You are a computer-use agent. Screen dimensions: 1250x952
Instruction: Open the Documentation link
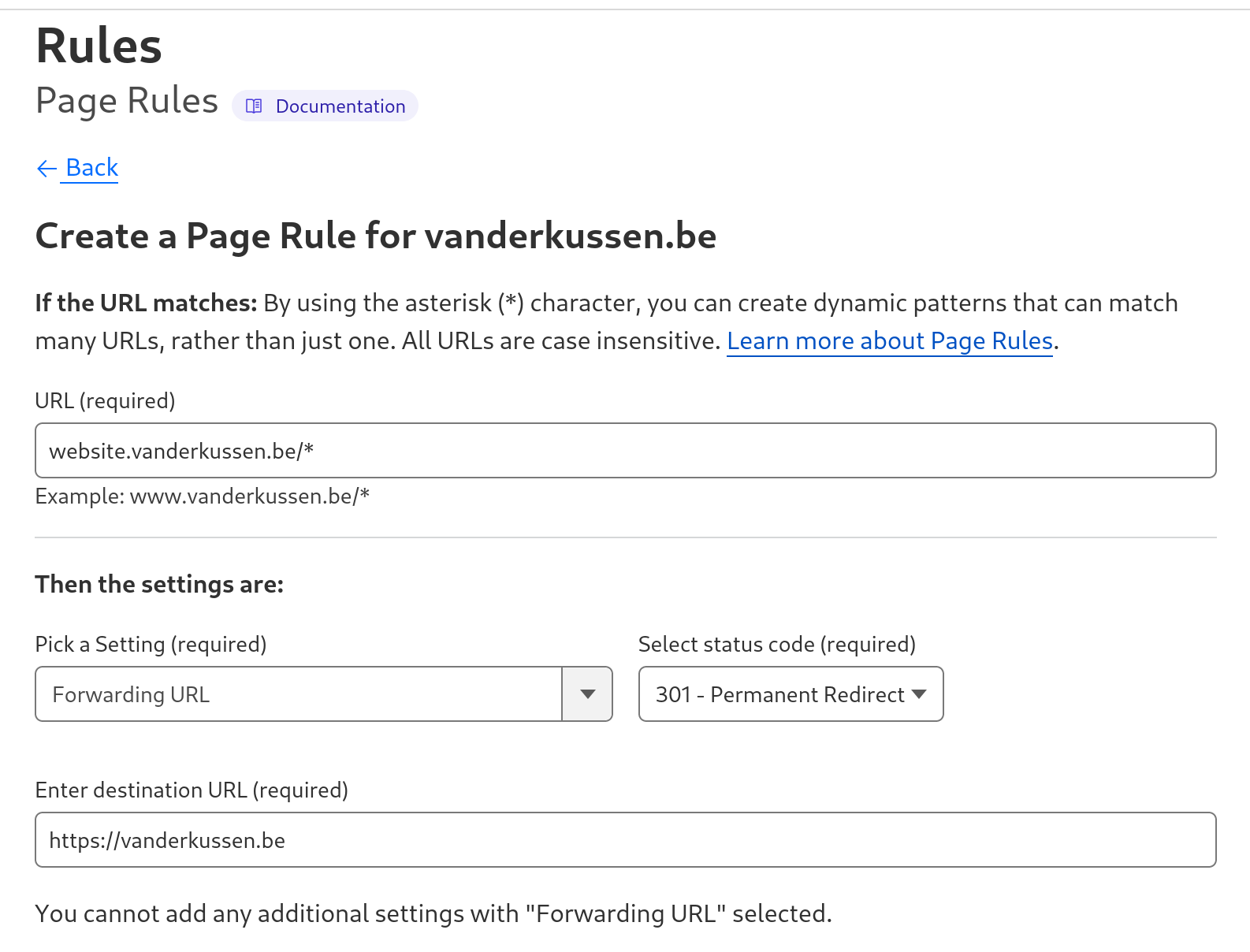[x=340, y=106]
